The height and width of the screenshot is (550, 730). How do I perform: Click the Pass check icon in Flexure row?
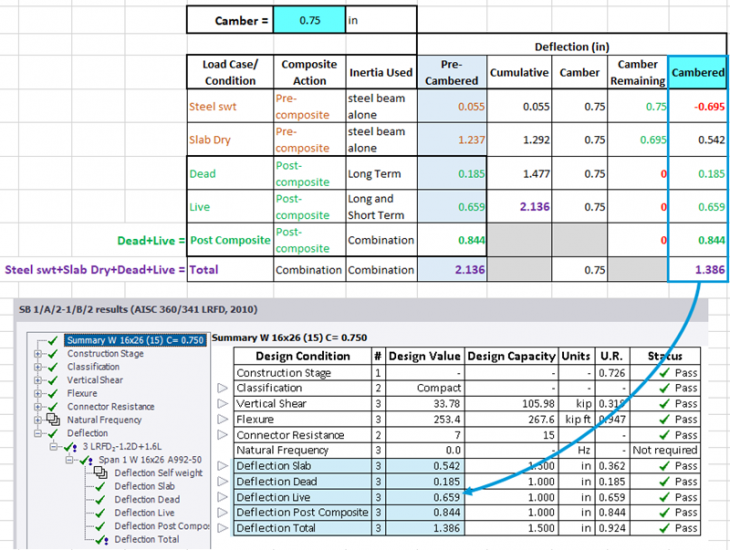664,419
